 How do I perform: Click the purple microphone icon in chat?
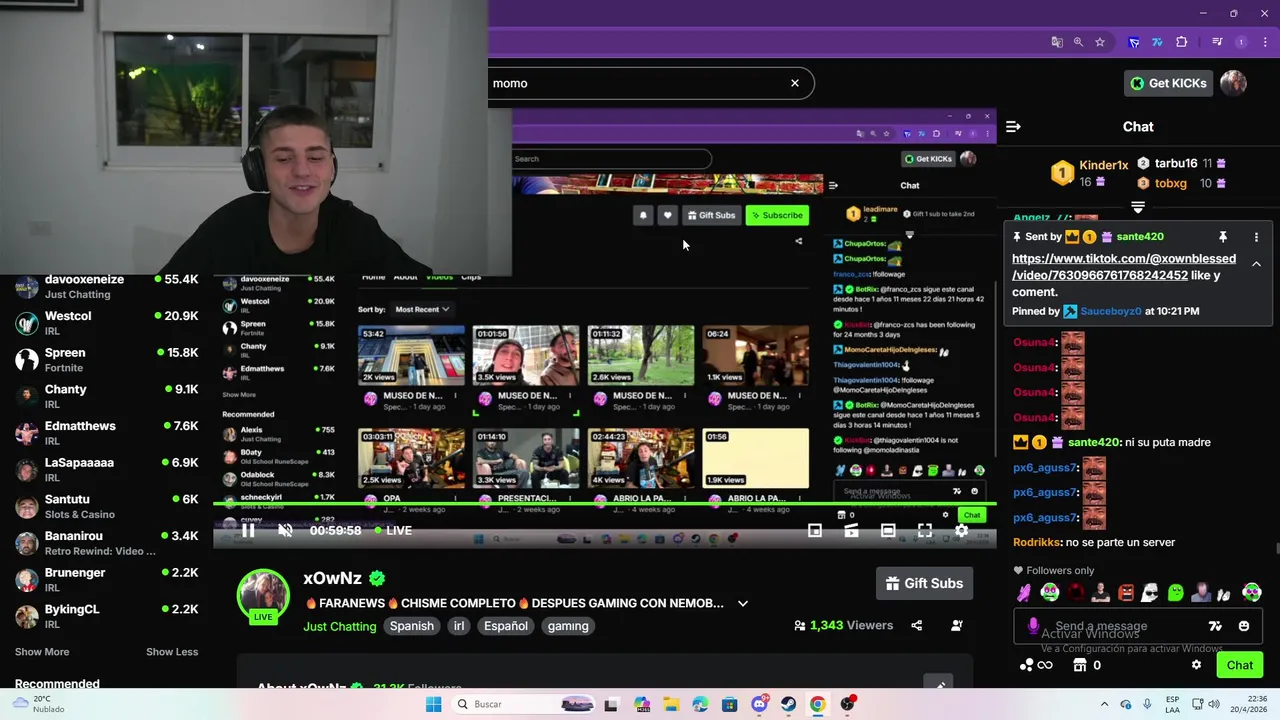tap(1033, 626)
